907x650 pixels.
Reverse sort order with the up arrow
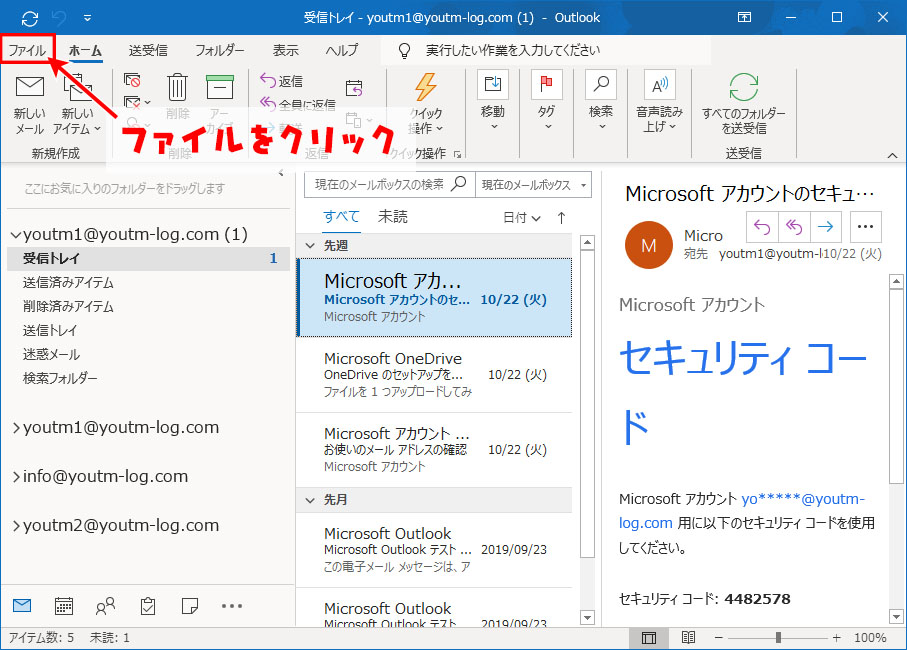pos(561,218)
